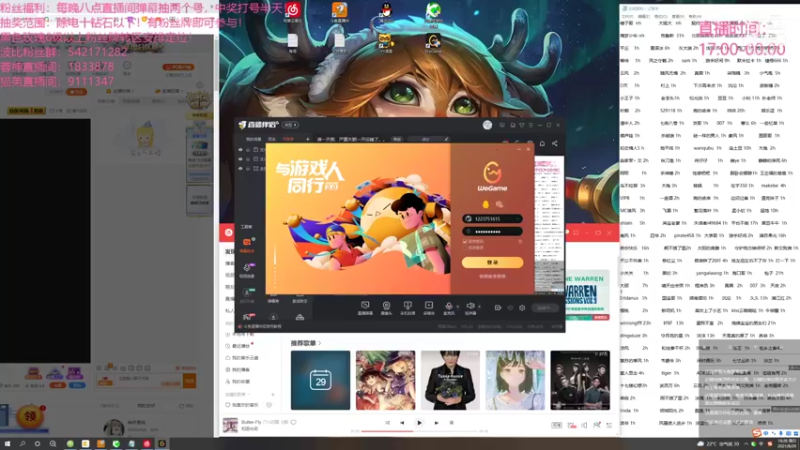Open second microphone tool in streaming sidebar
Viewport: 800px width, 450px height.
click(247, 269)
